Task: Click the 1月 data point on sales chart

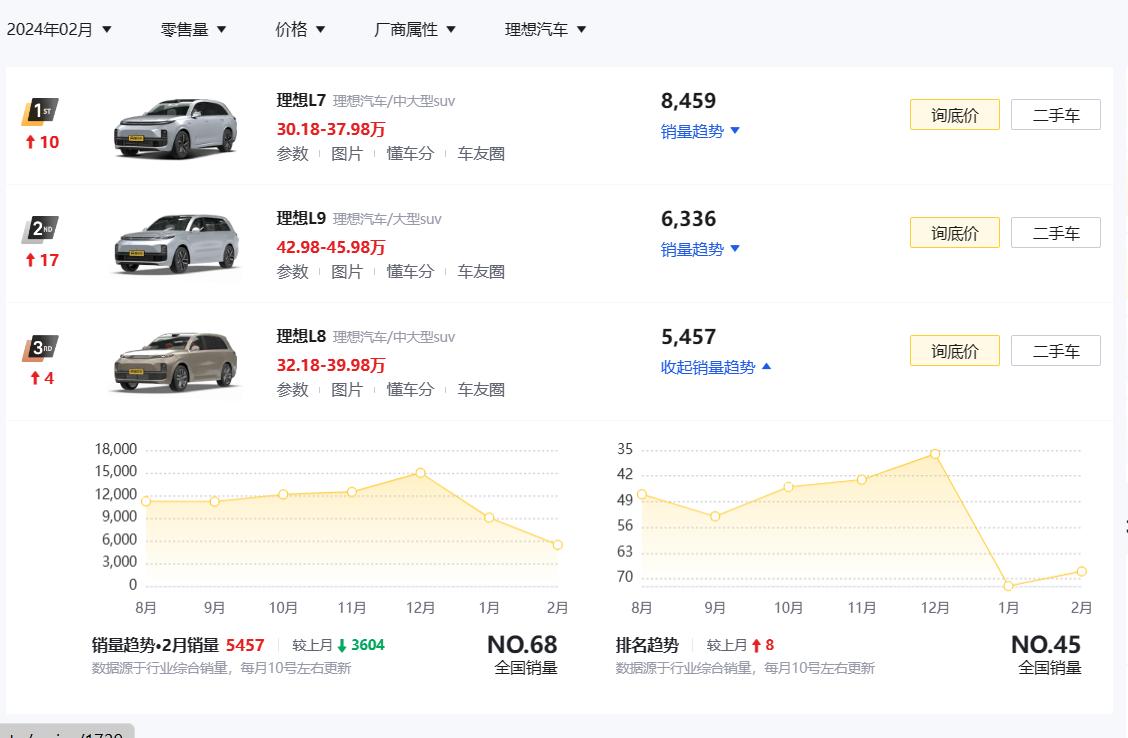Action: (x=489, y=517)
